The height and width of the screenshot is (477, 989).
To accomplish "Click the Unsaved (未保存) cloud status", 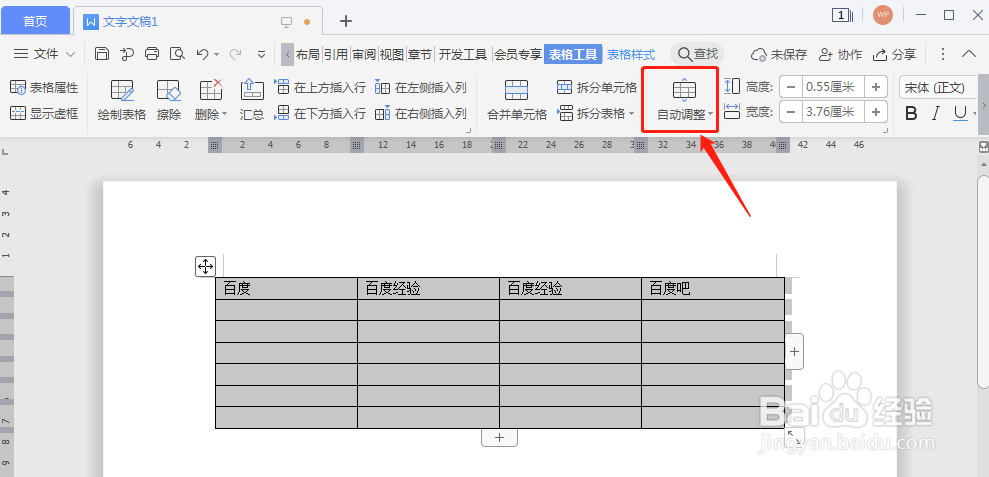I will click(779, 54).
